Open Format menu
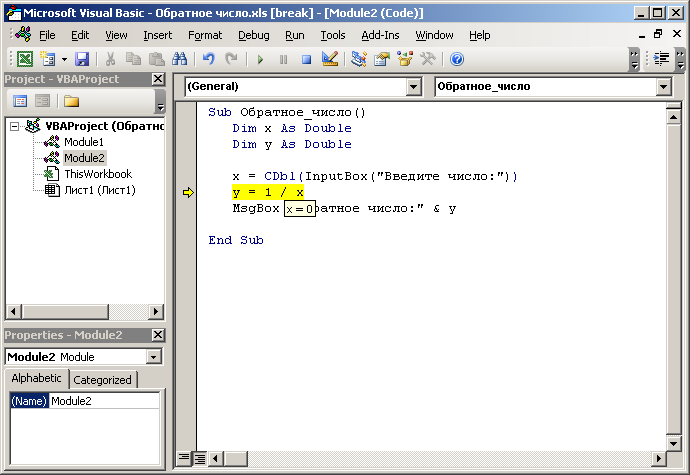The image size is (690, 475). (x=205, y=35)
